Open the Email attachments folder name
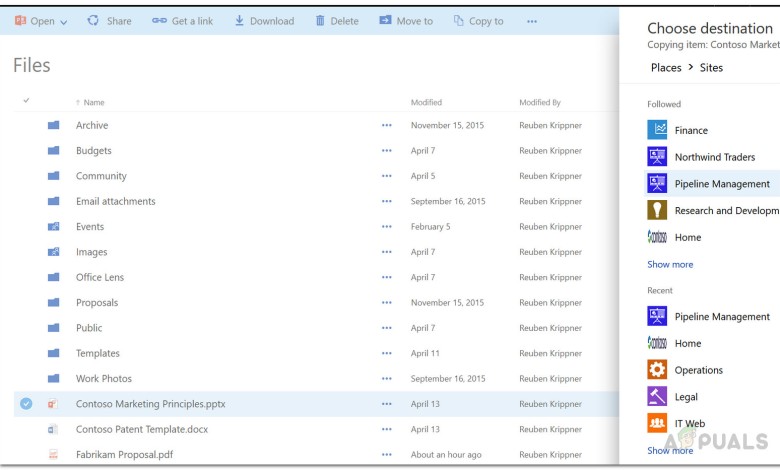This screenshot has width=780, height=470. [x=115, y=201]
